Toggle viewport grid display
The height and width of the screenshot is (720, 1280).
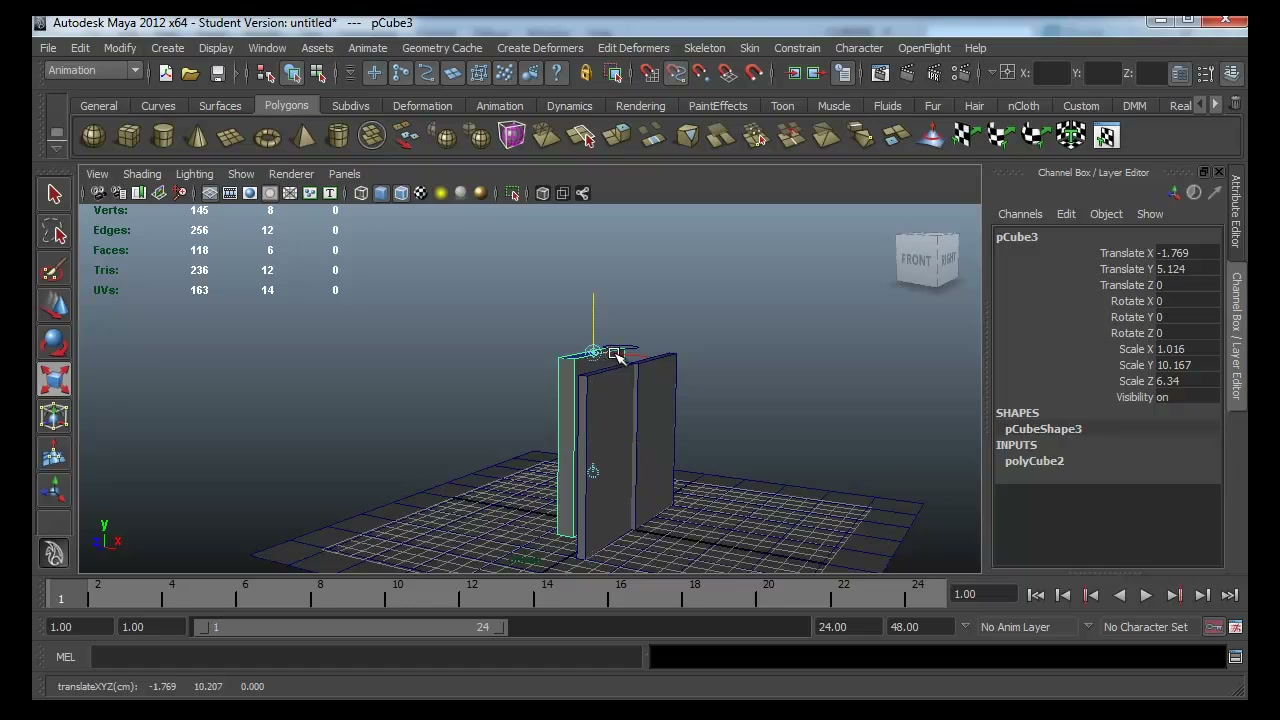tap(210, 193)
